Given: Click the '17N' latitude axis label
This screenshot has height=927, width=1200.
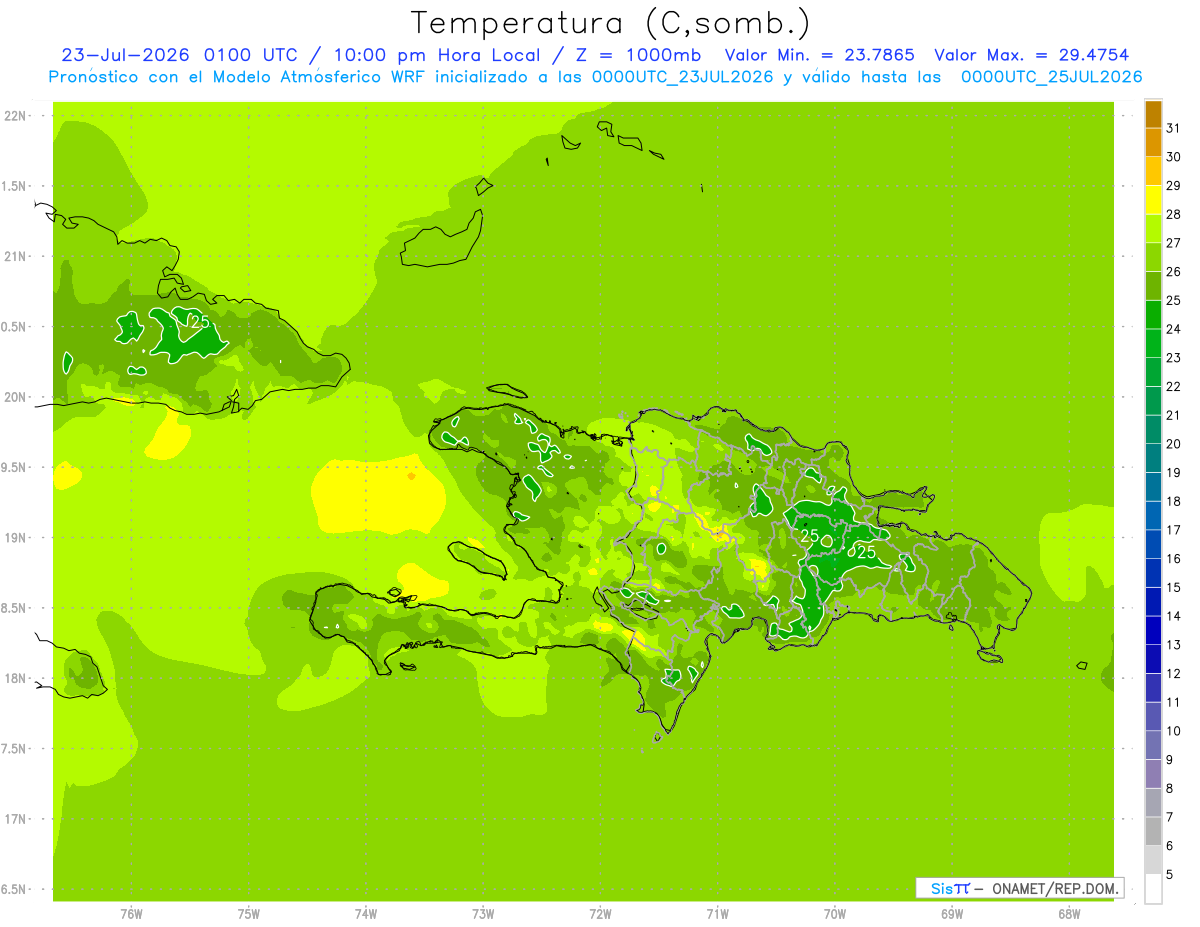Looking at the screenshot, I should pos(15,819).
